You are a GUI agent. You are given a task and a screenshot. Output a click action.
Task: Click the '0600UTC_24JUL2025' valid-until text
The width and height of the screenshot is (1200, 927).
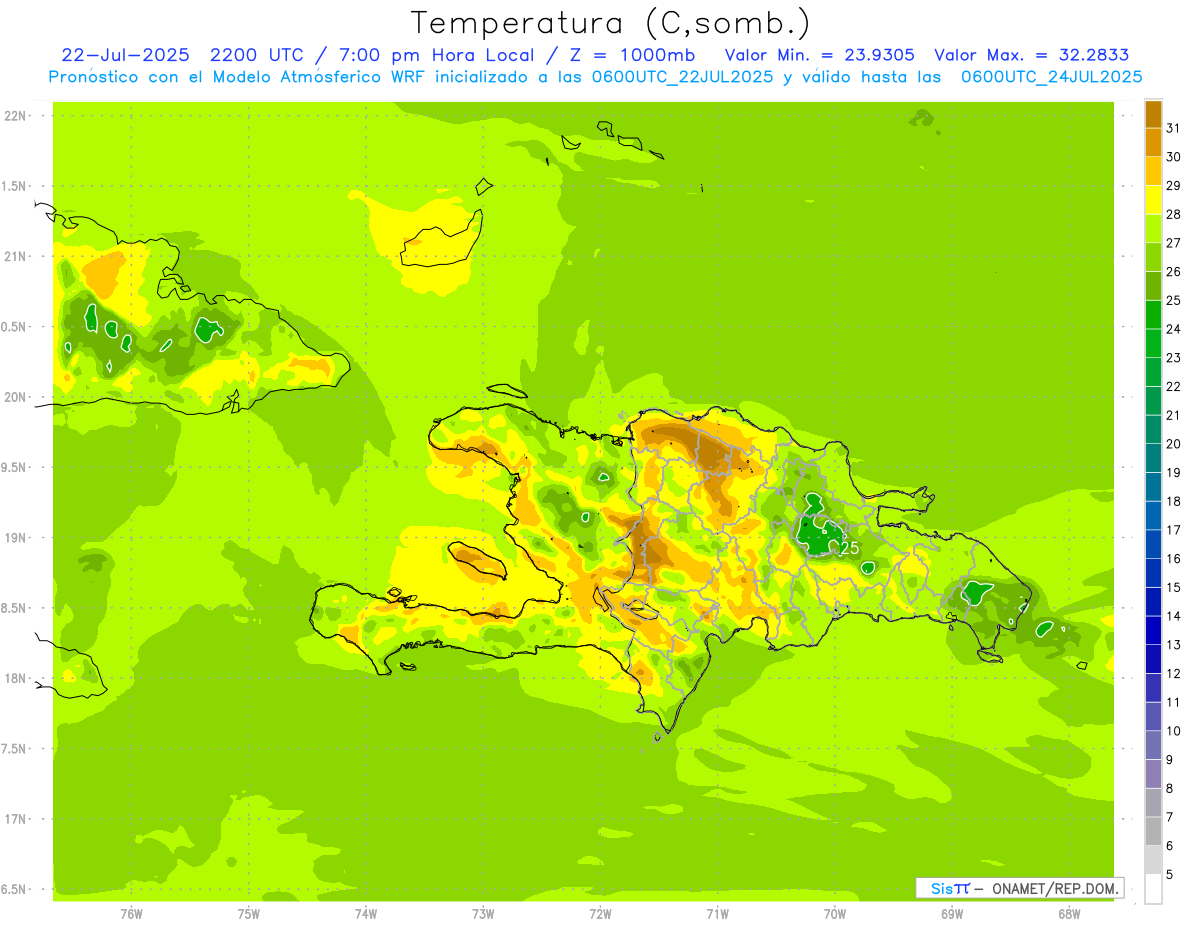(x=1051, y=77)
